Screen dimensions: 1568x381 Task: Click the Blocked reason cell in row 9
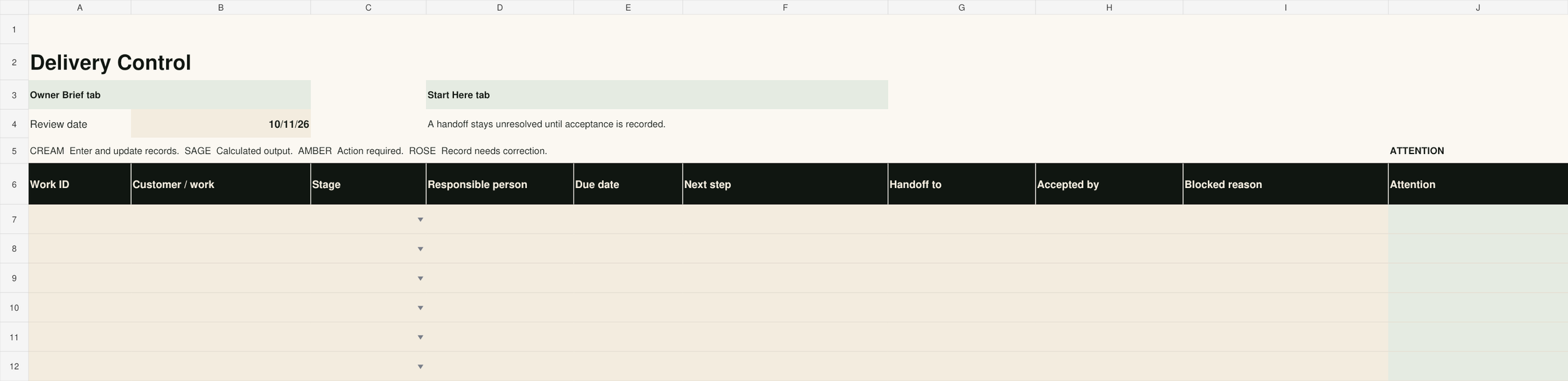(1285, 278)
